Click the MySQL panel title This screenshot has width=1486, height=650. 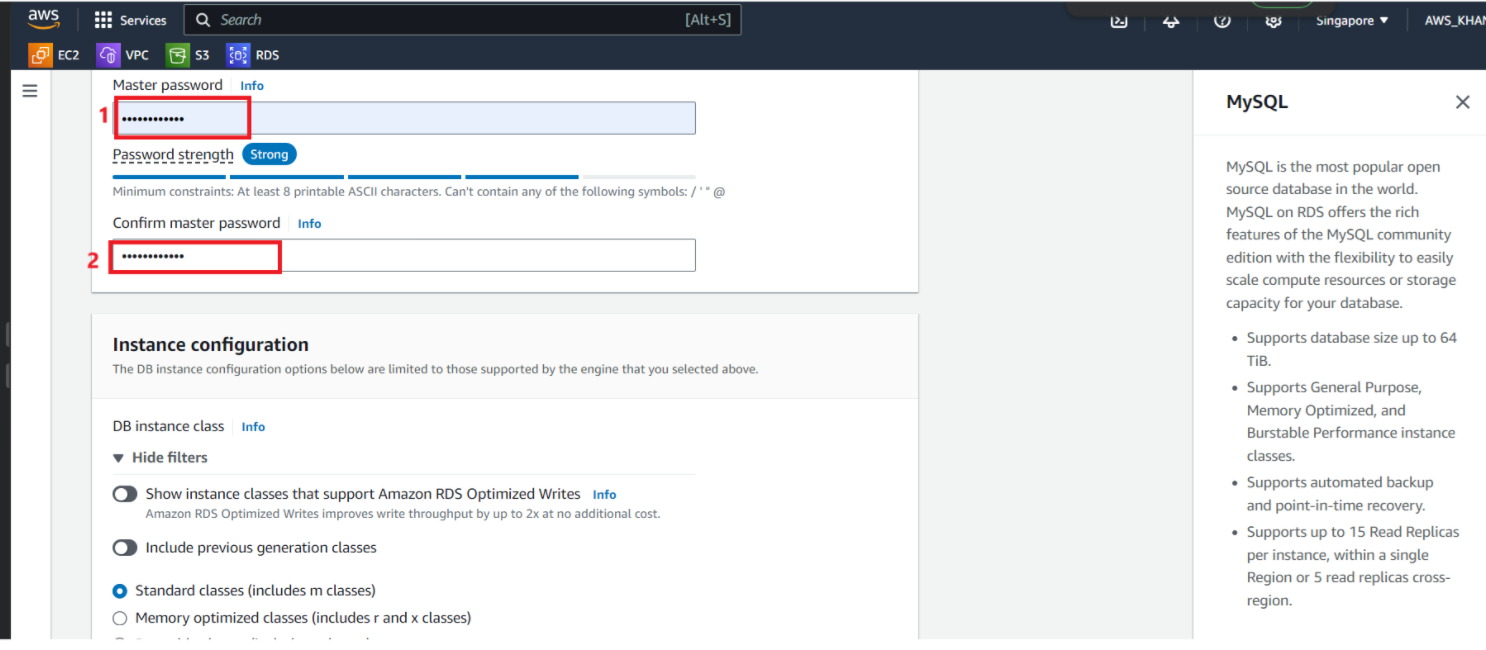pos(1257,102)
